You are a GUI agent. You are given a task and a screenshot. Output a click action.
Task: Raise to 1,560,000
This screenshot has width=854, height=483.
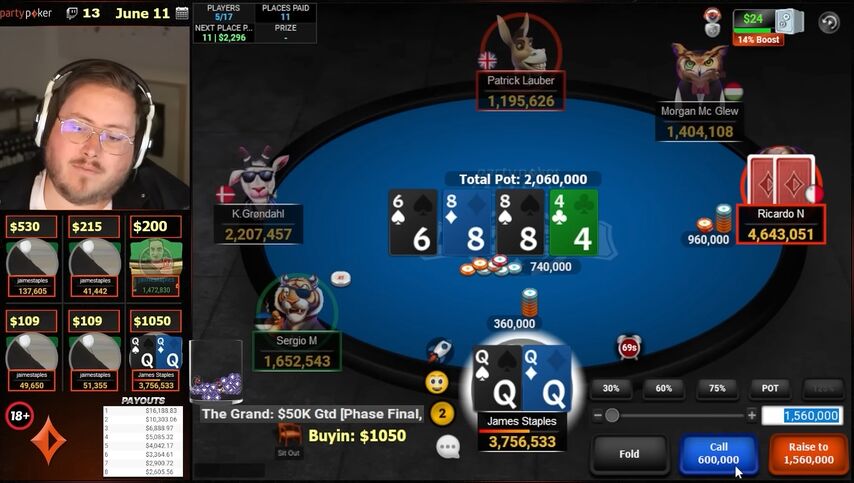click(x=808, y=454)
